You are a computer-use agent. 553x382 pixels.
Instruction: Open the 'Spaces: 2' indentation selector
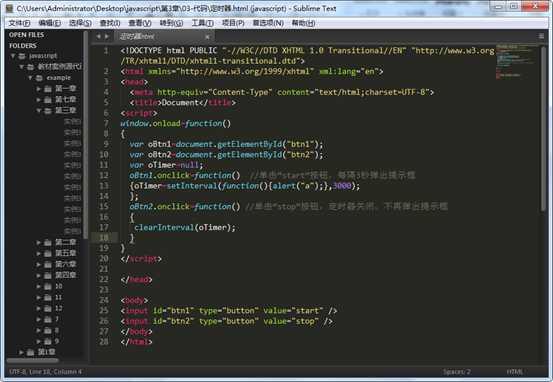[x=457, y=372]
